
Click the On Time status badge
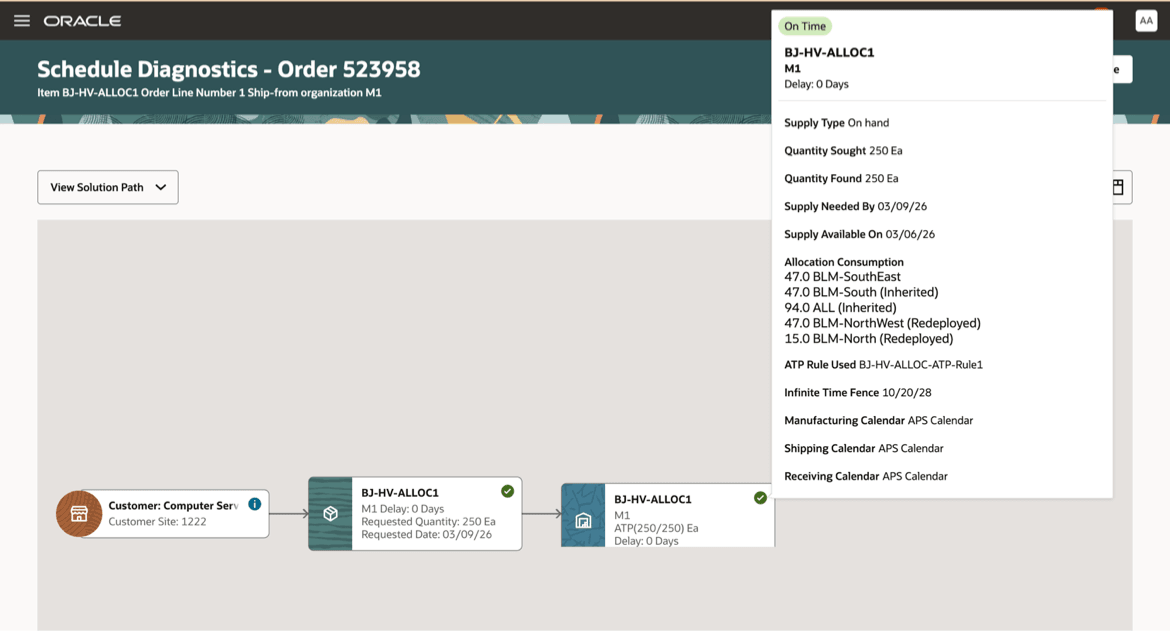pos(804,26)
